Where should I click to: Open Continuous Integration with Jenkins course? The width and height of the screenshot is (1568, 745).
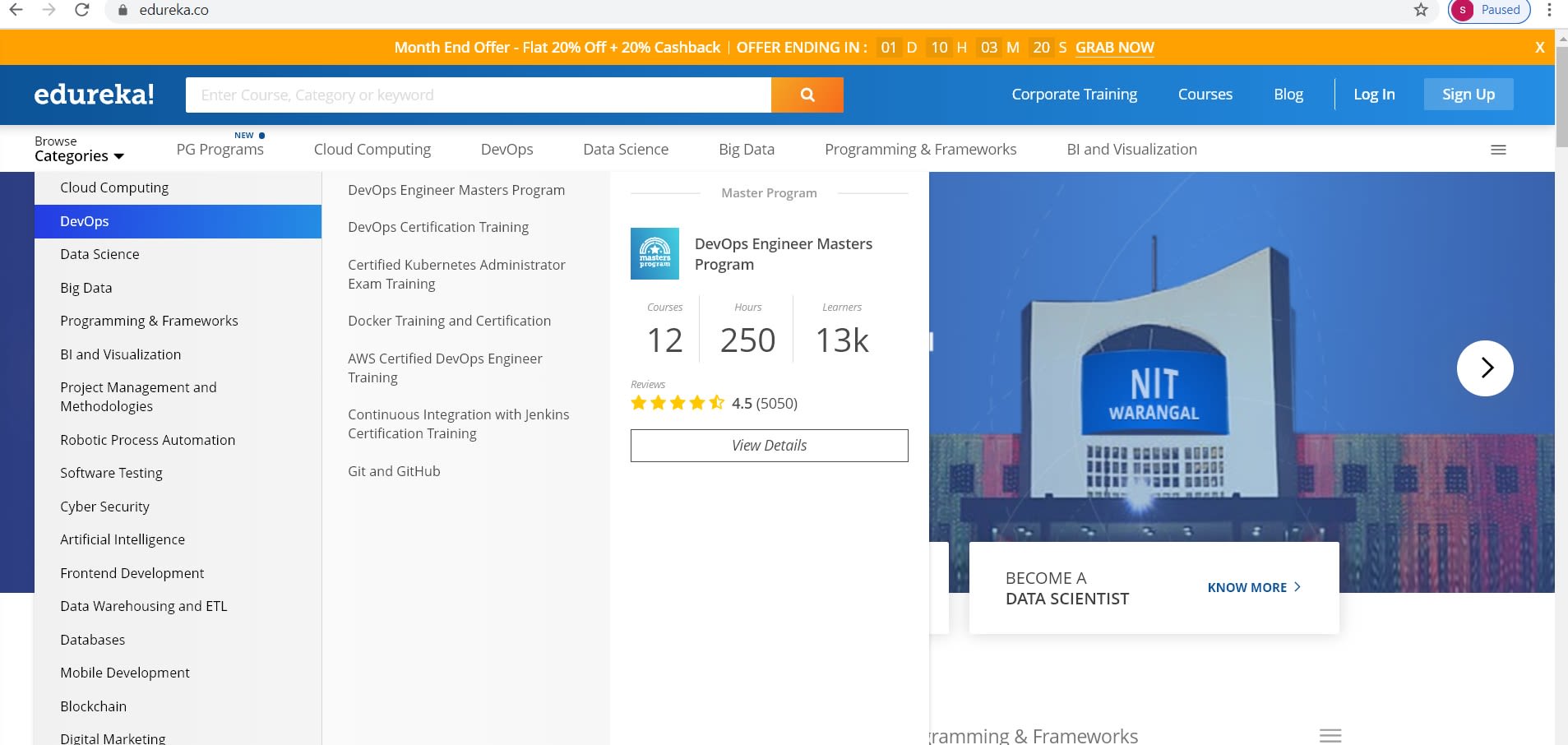coord(458,423)
